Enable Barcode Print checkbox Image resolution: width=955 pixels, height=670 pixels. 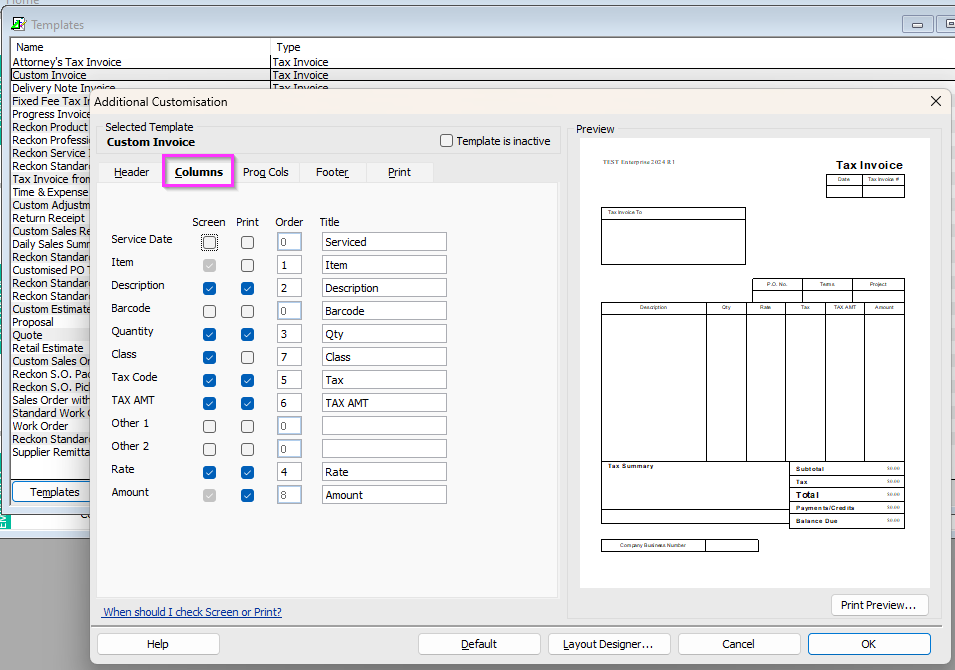point(247,311)
